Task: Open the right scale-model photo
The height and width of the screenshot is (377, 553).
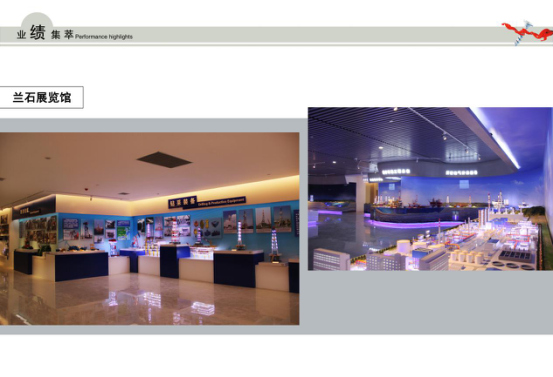Action: click(x=430, y=189)
